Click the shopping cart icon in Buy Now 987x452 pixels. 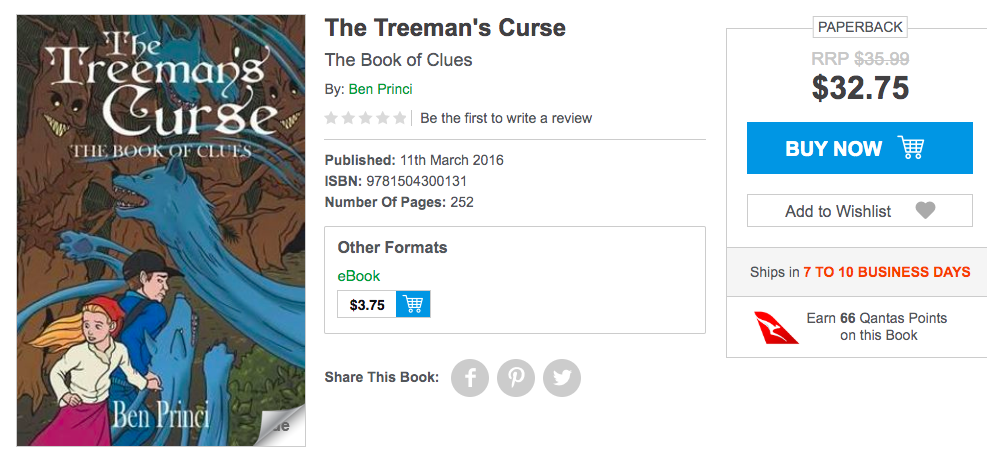911,148
